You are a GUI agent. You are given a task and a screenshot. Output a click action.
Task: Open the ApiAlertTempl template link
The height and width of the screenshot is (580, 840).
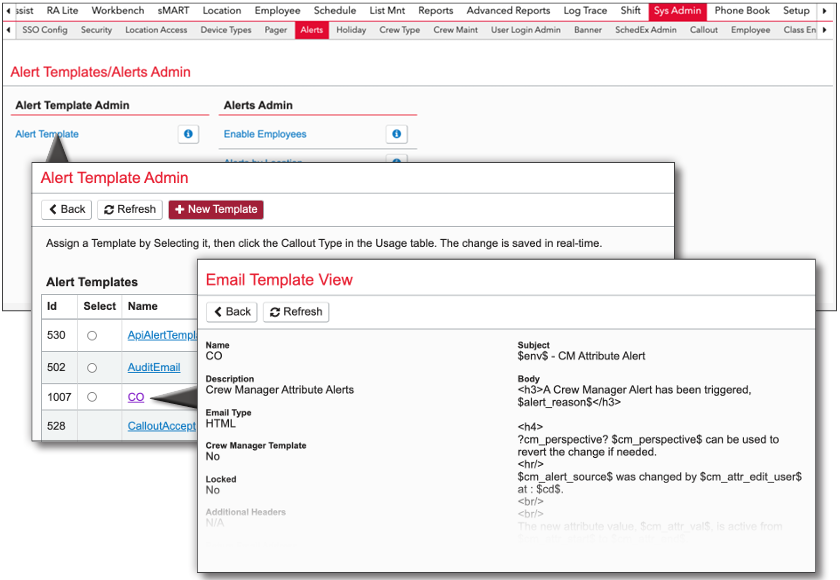(162, 335)
